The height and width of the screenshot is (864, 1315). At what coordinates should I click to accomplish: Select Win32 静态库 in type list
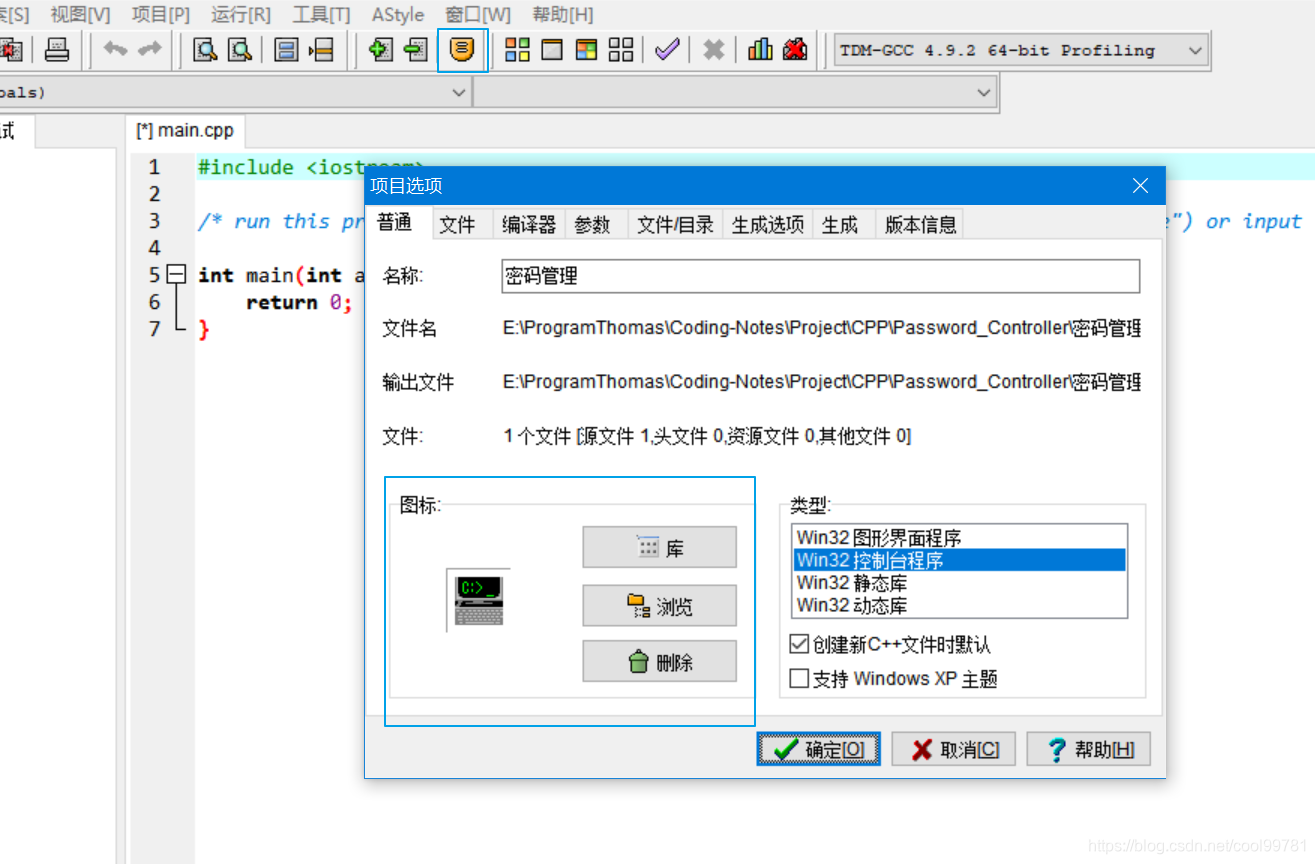coord(960,582)
